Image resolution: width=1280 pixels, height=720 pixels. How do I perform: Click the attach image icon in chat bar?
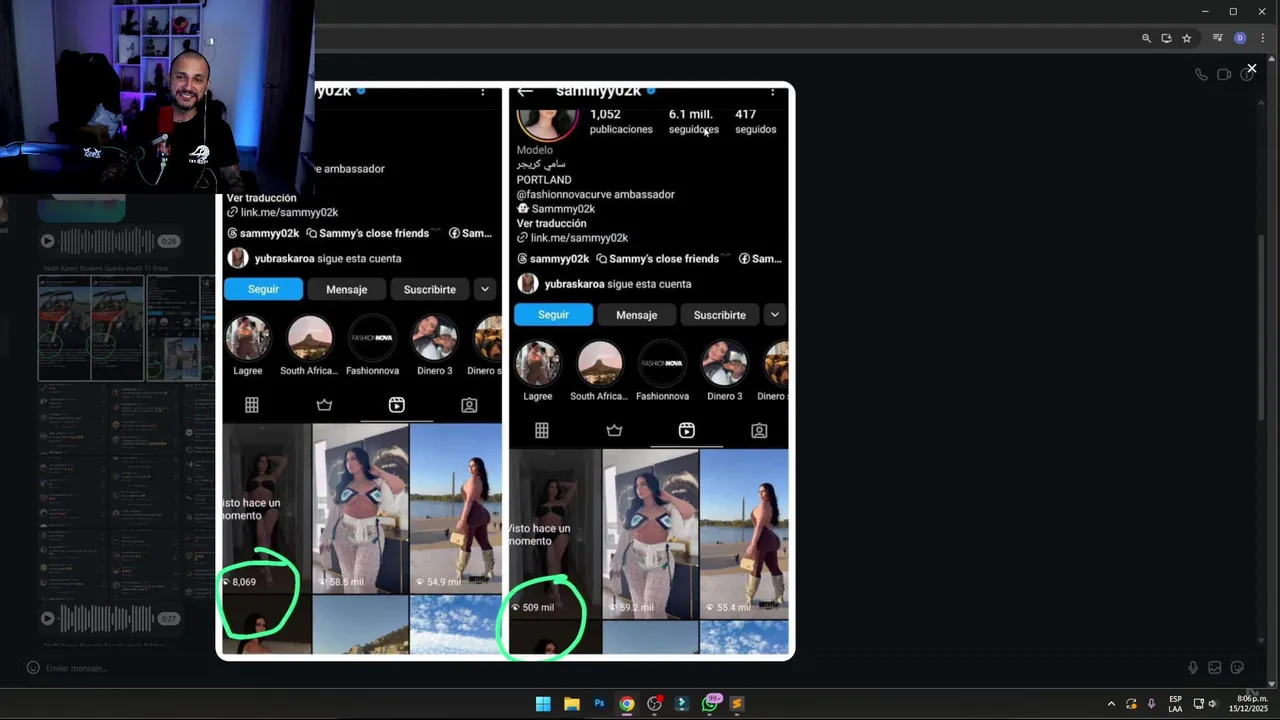[x=1215, y=668]
